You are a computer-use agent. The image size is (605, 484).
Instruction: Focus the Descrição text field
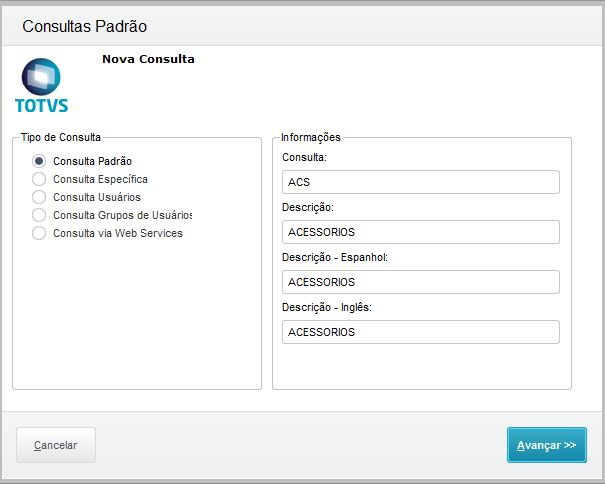click(x=421, y=232)
